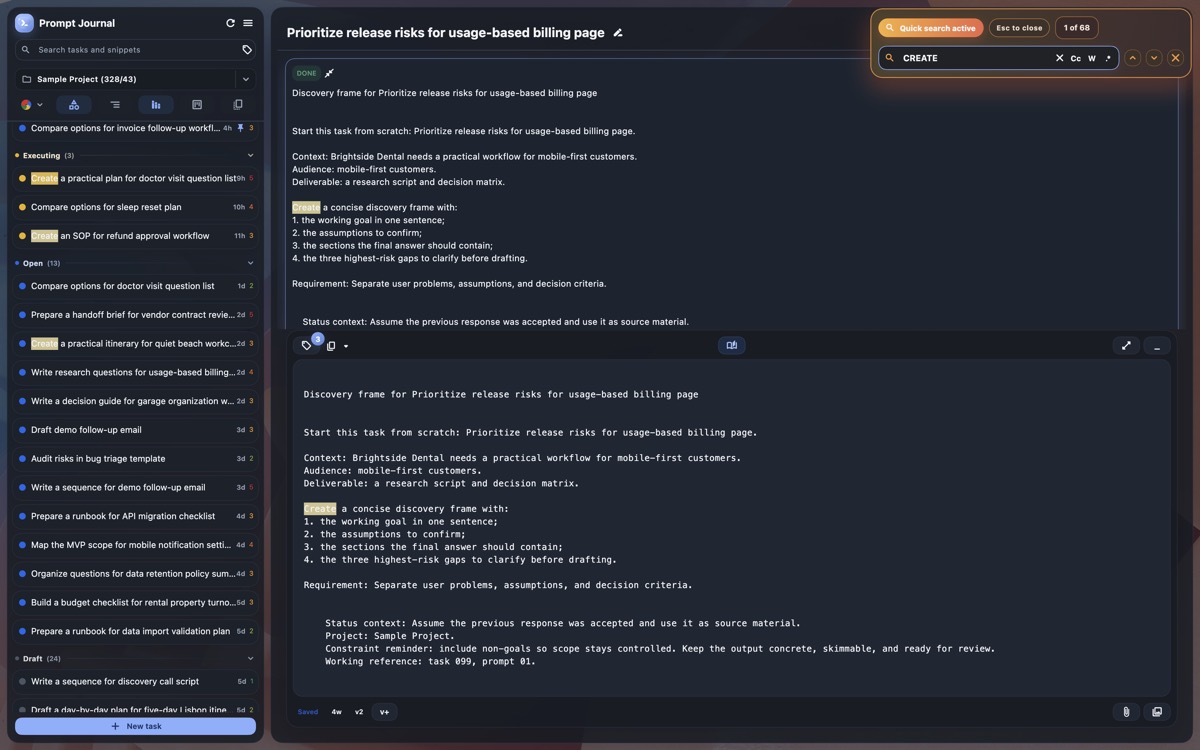
Task: Toggle the bar chart view icon
Action: 156,104
